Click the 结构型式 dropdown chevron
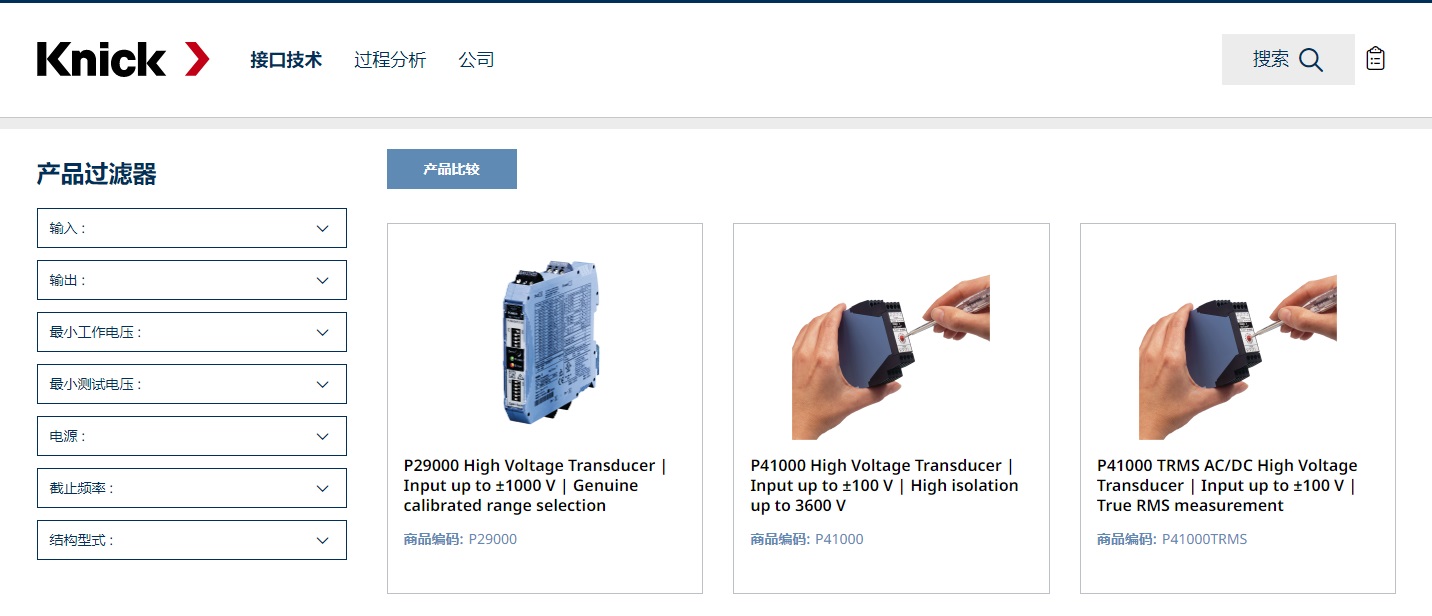1432x616 pixels. pos(322,540)
